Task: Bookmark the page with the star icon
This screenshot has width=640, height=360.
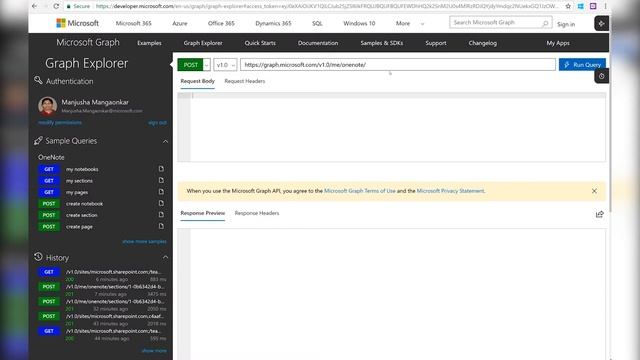Action: pyautogui.click(x=568, y=6)
